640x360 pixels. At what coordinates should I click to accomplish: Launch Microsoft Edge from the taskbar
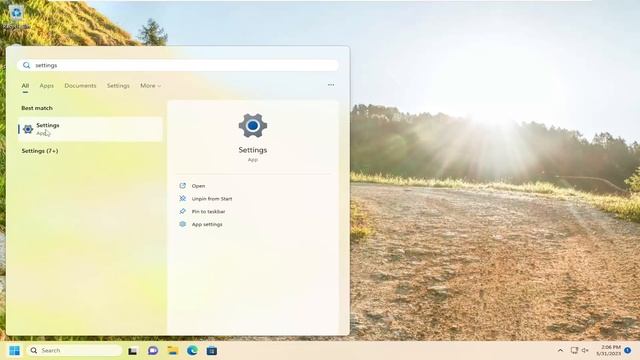pos(192,351)
